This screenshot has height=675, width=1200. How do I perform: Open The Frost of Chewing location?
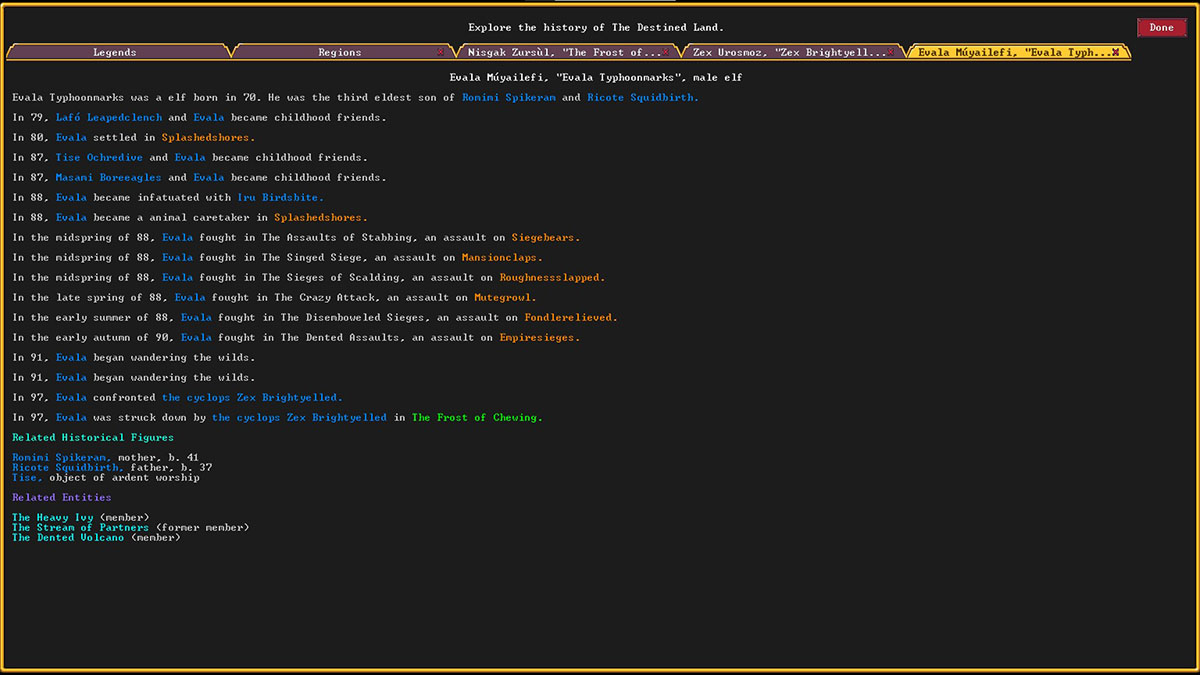pos(477,417)
